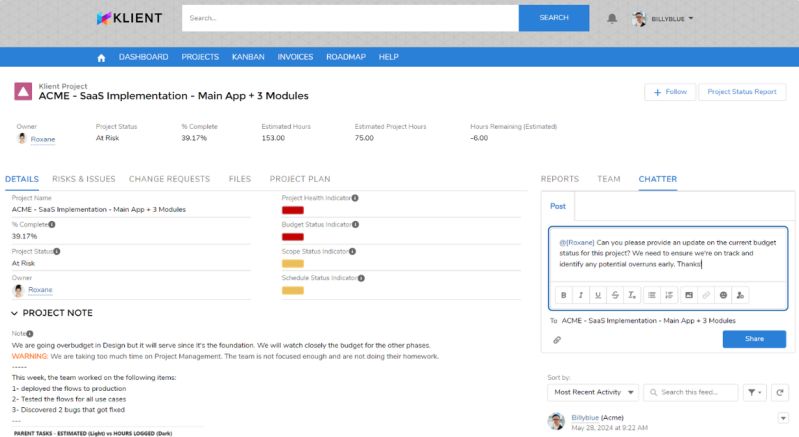Click the Klient Project pink triangle icon

coord(23,92)
